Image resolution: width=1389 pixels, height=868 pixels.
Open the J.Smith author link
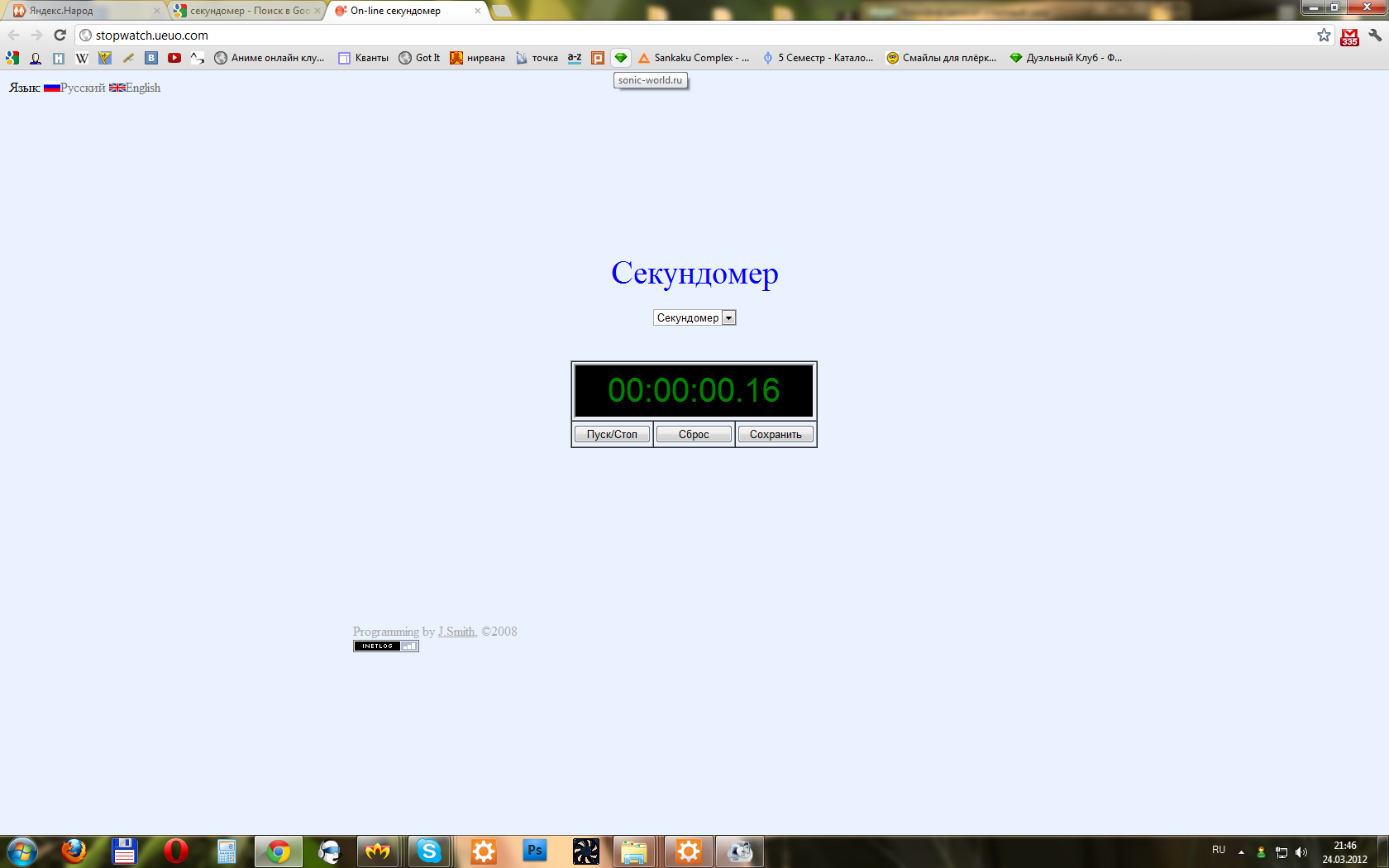click(x=456, y=632)
